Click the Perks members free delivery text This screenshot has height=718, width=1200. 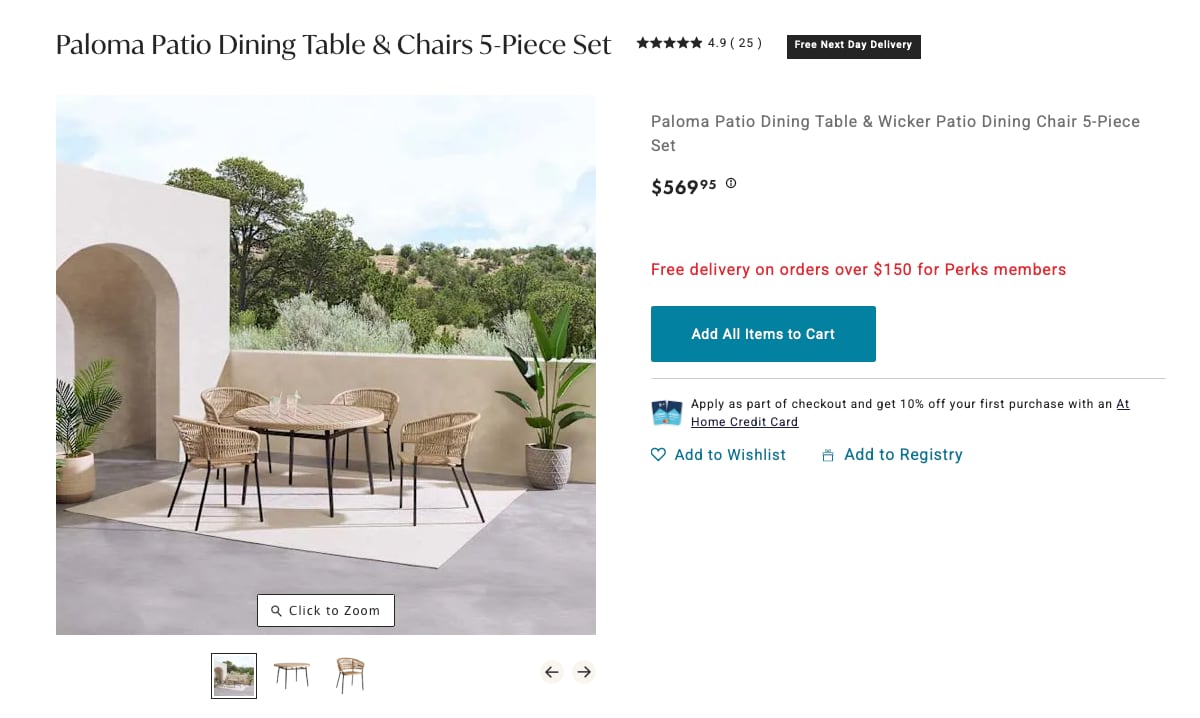tap(858, 270)
